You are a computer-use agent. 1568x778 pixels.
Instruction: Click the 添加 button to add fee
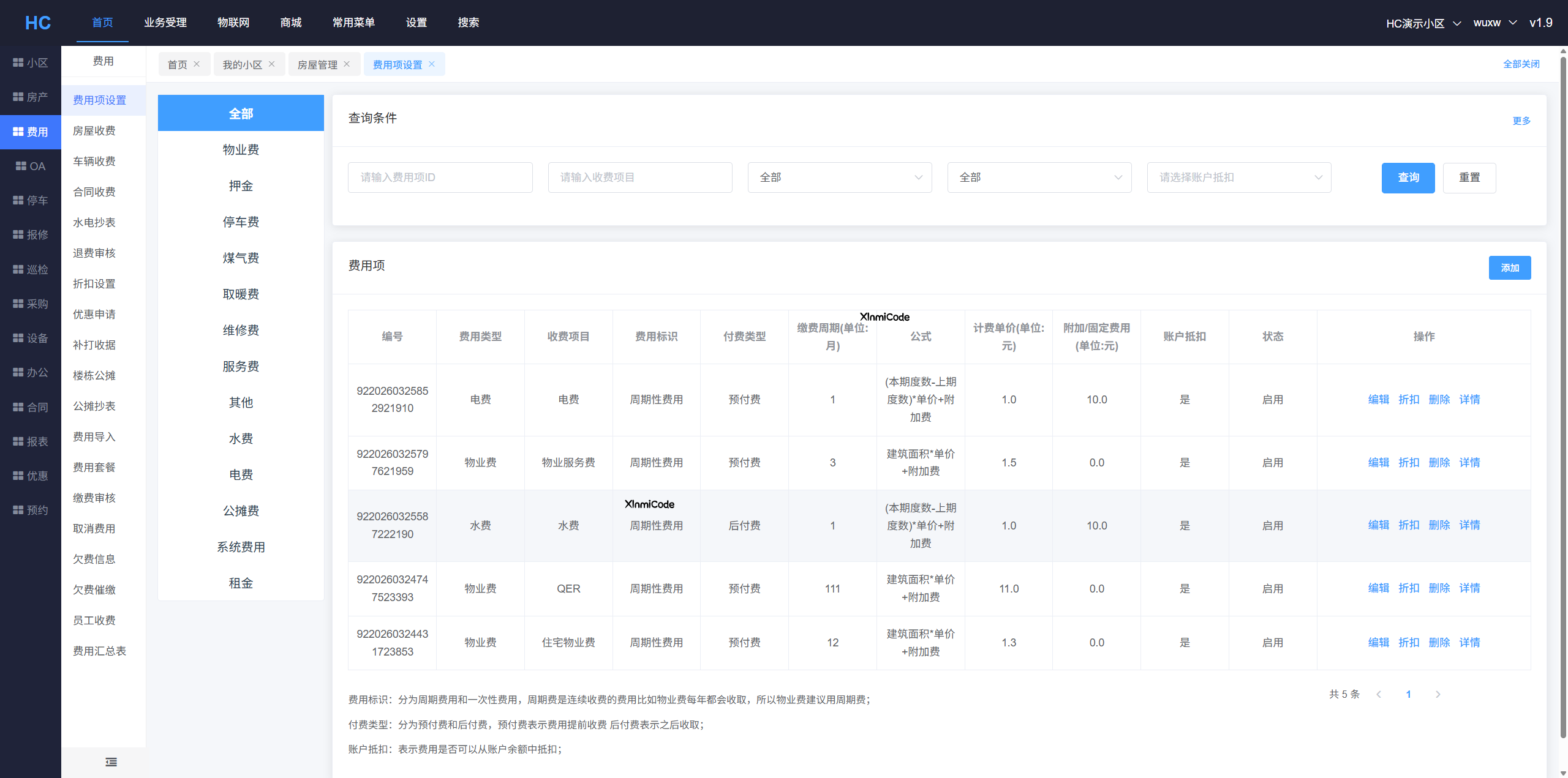(x=1509, y=267)
